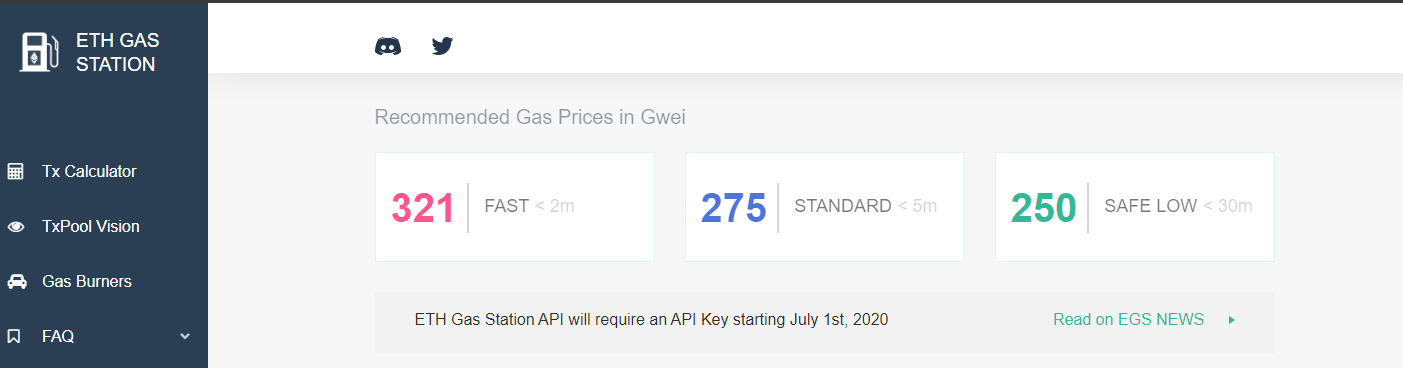1403x368 pixels.
Task: Click the eye icon beside TxPool Vision
Action: tap(15, 227)
